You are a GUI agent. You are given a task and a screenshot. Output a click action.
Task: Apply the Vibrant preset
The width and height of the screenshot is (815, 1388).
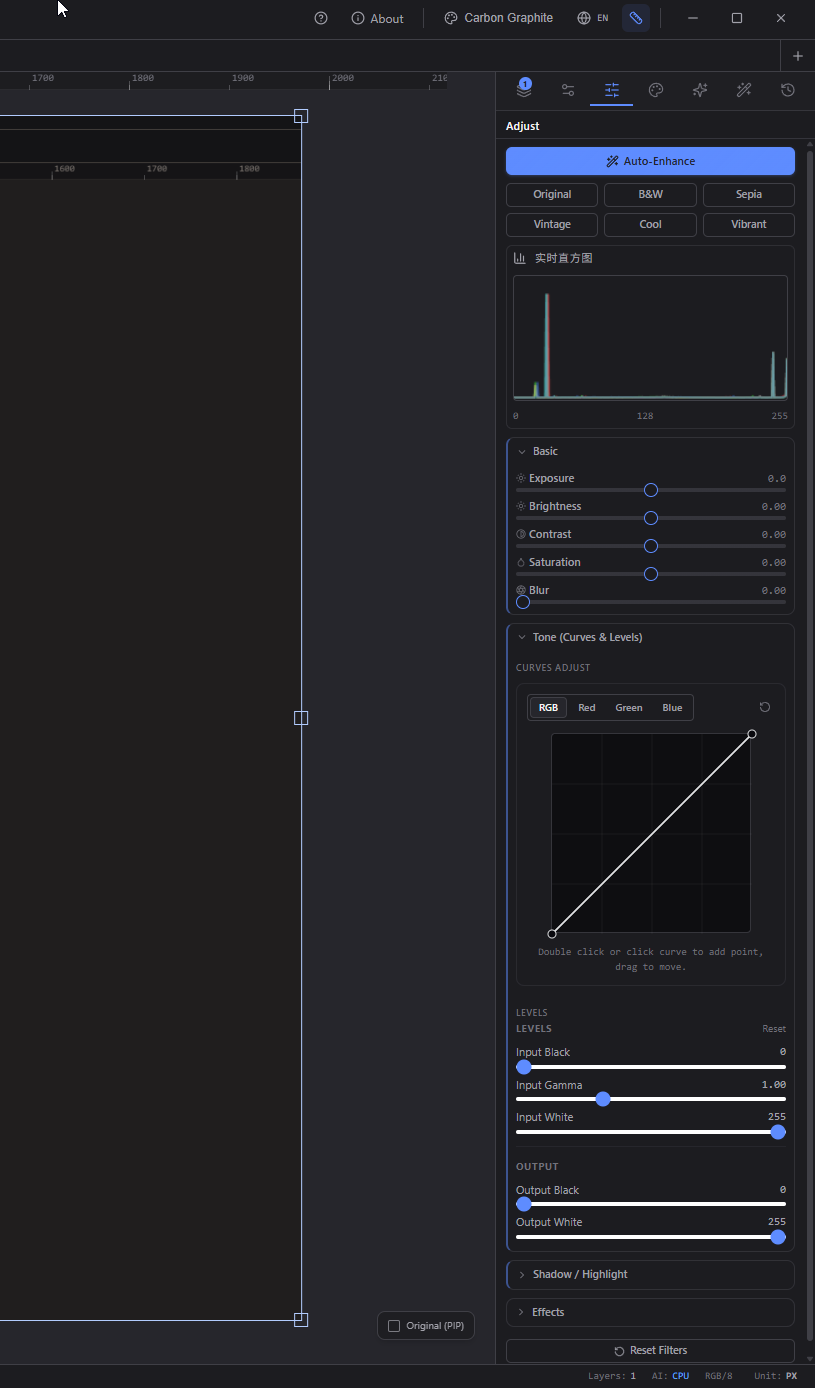[749, 224]
